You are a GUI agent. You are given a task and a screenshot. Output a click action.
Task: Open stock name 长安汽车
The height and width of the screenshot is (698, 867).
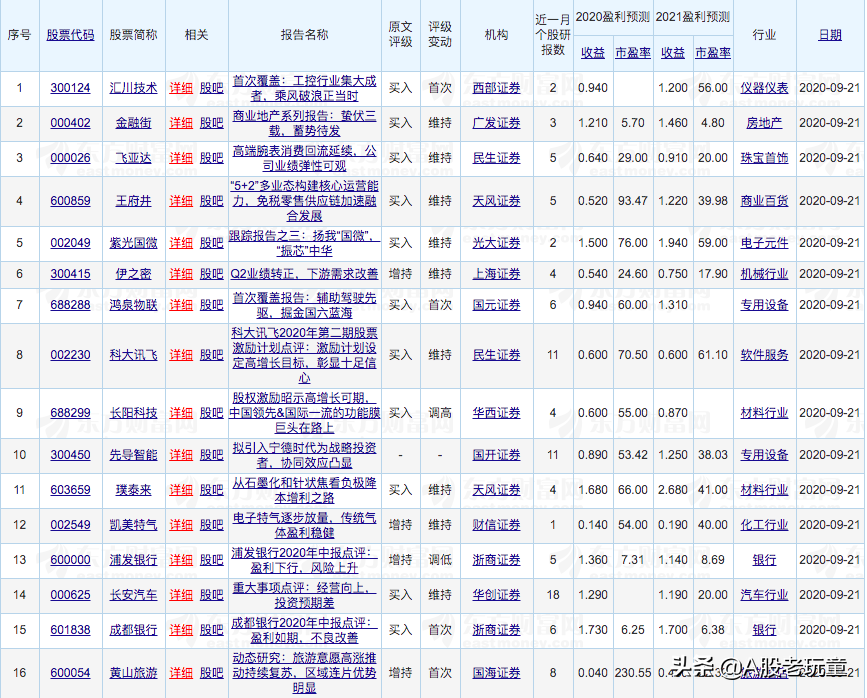tap(133, 595)
